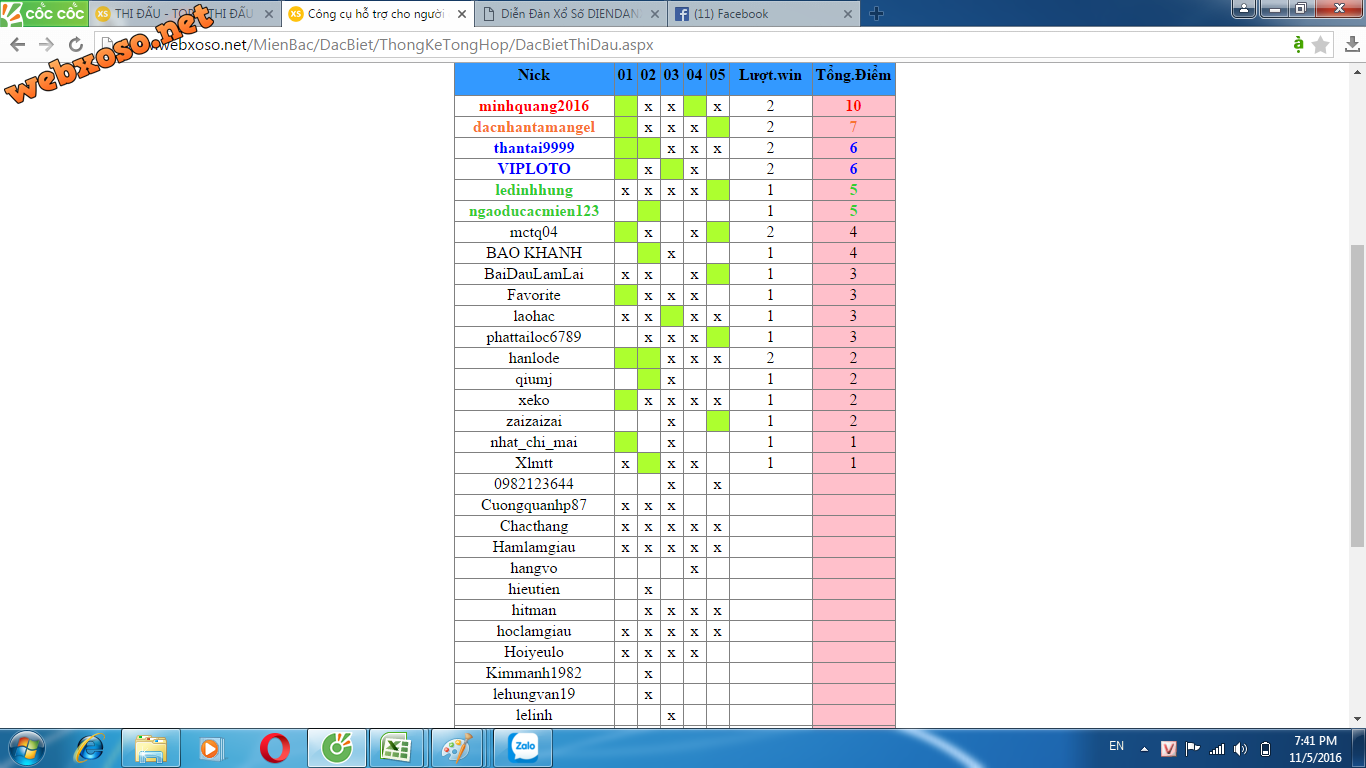Open the Windows Start button
Screen dimensions: 1366x768
tap(26, 748)
